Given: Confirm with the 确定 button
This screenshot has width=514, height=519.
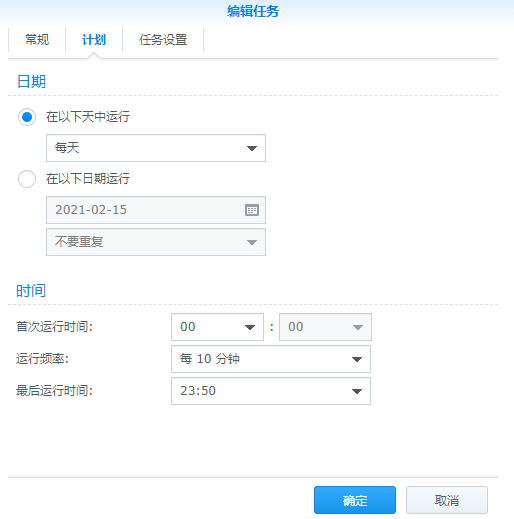Looking at the screenshot, I should pos(355,500).
